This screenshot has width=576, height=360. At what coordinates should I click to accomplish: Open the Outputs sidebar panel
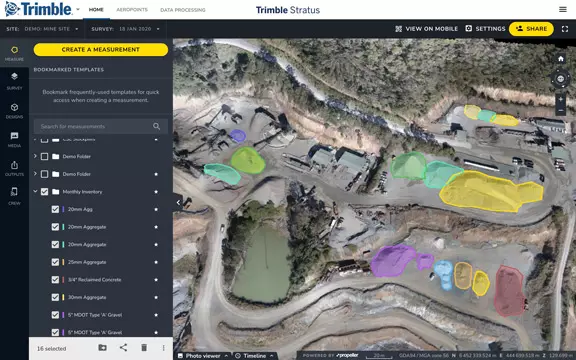click(x=14, y=168)
